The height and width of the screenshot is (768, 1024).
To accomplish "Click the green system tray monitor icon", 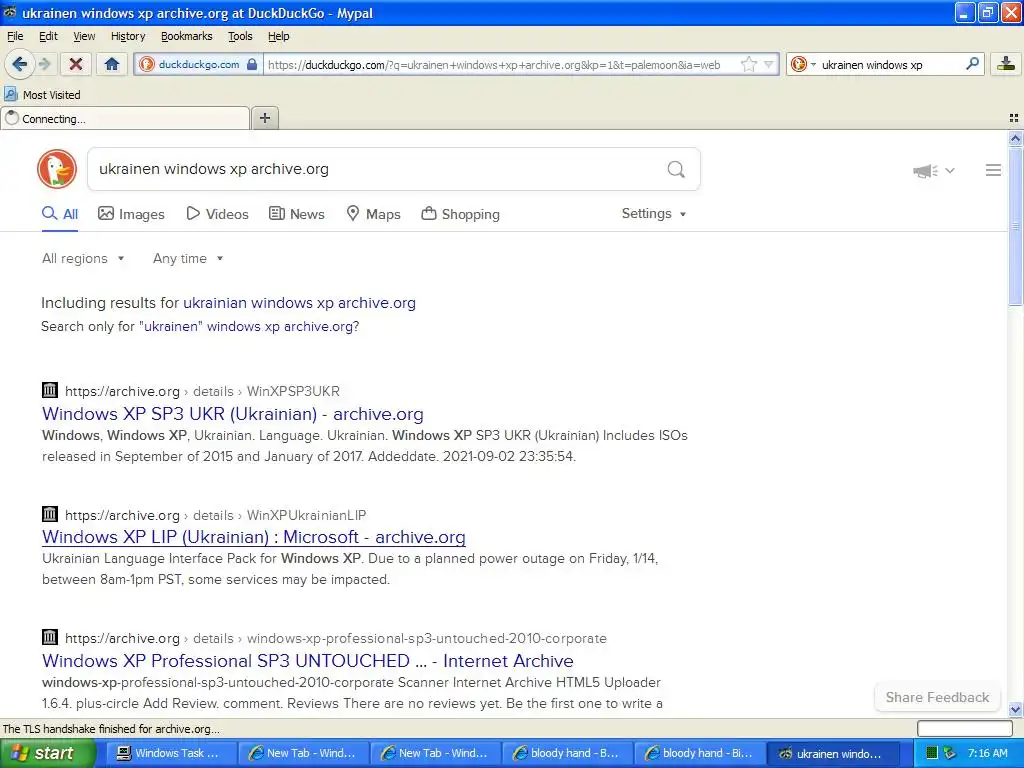I will click(x=933, y=753).
